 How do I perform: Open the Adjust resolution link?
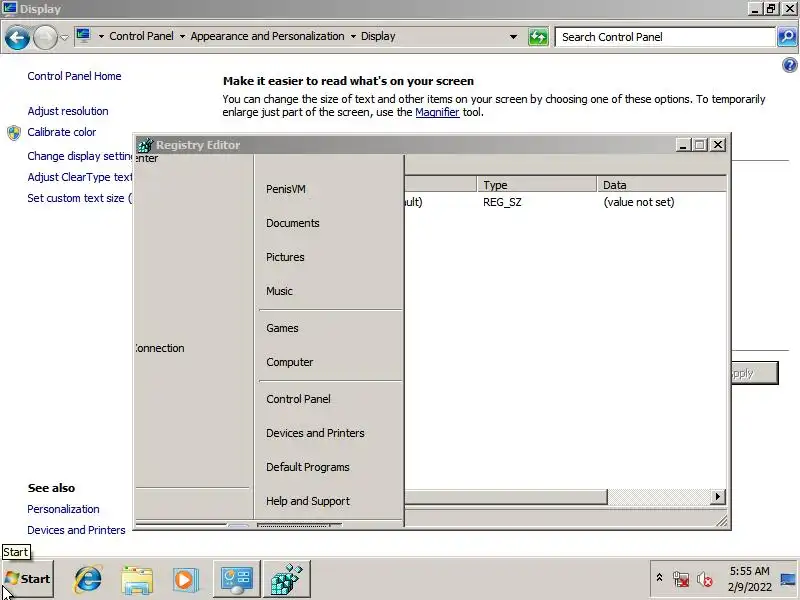[68, 111]
